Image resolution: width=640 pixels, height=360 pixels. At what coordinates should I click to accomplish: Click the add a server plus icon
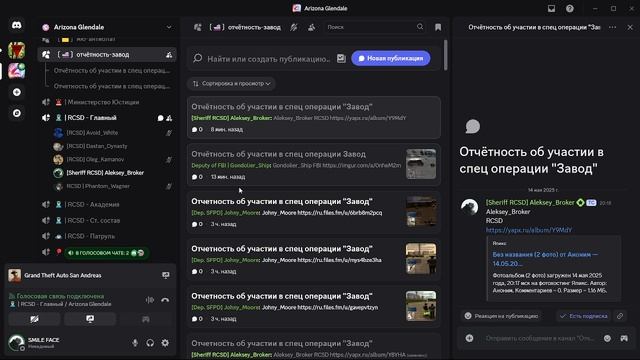pos(17,92)
